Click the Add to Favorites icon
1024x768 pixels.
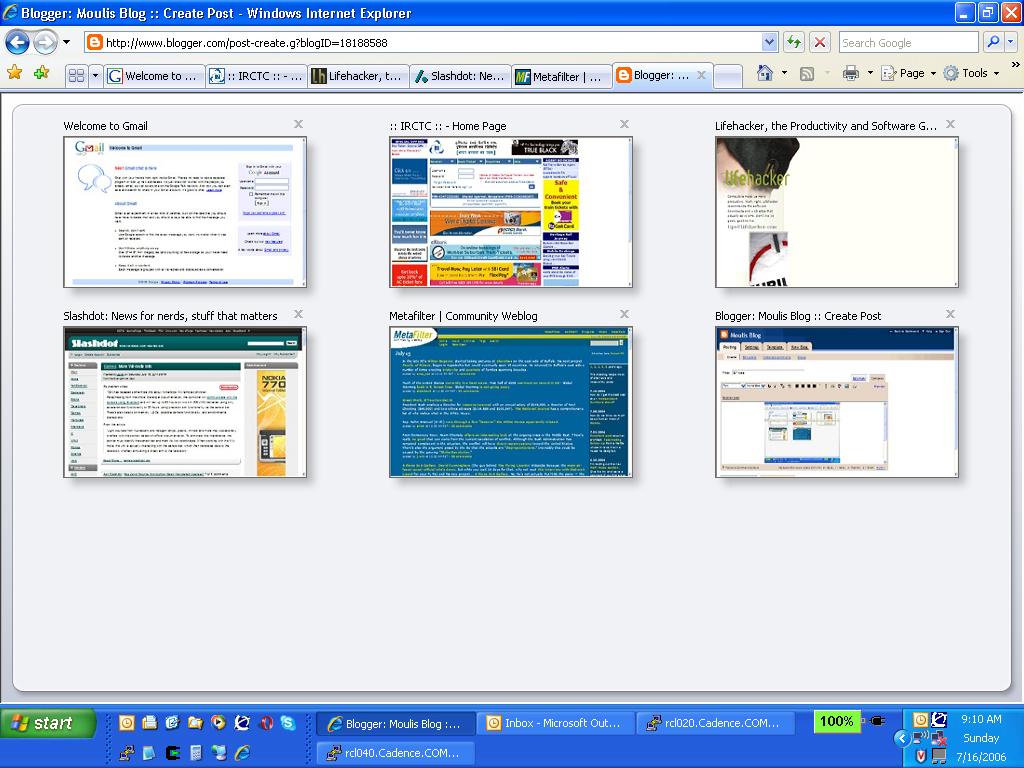point(41,72)
